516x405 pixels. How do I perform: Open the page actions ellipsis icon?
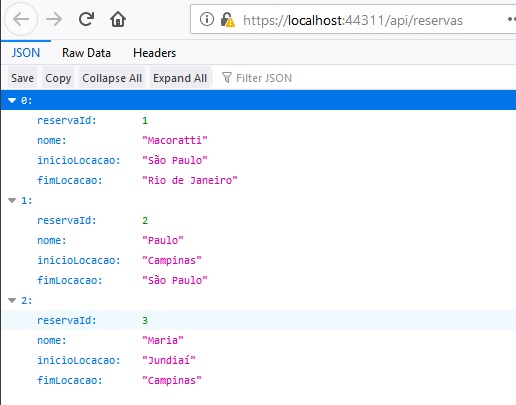coord(512,19)
